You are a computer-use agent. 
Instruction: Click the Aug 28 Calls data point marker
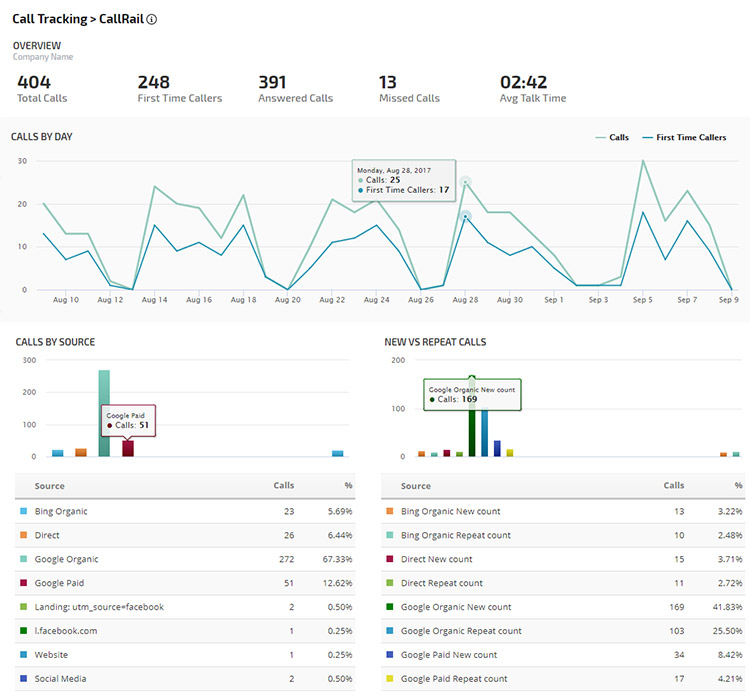(x=465, y=183)
